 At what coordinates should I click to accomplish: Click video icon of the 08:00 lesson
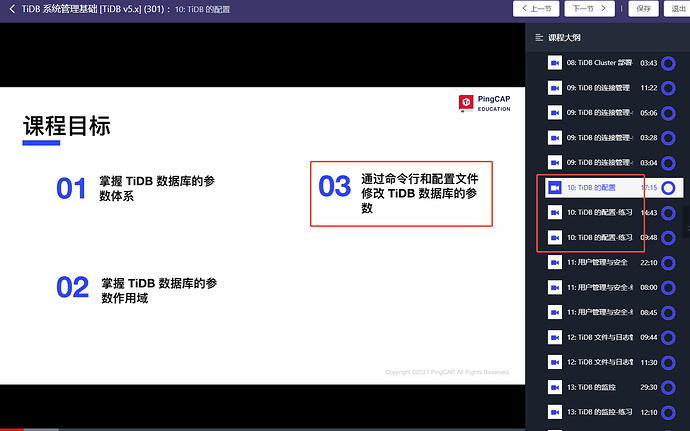pos(554,287)
